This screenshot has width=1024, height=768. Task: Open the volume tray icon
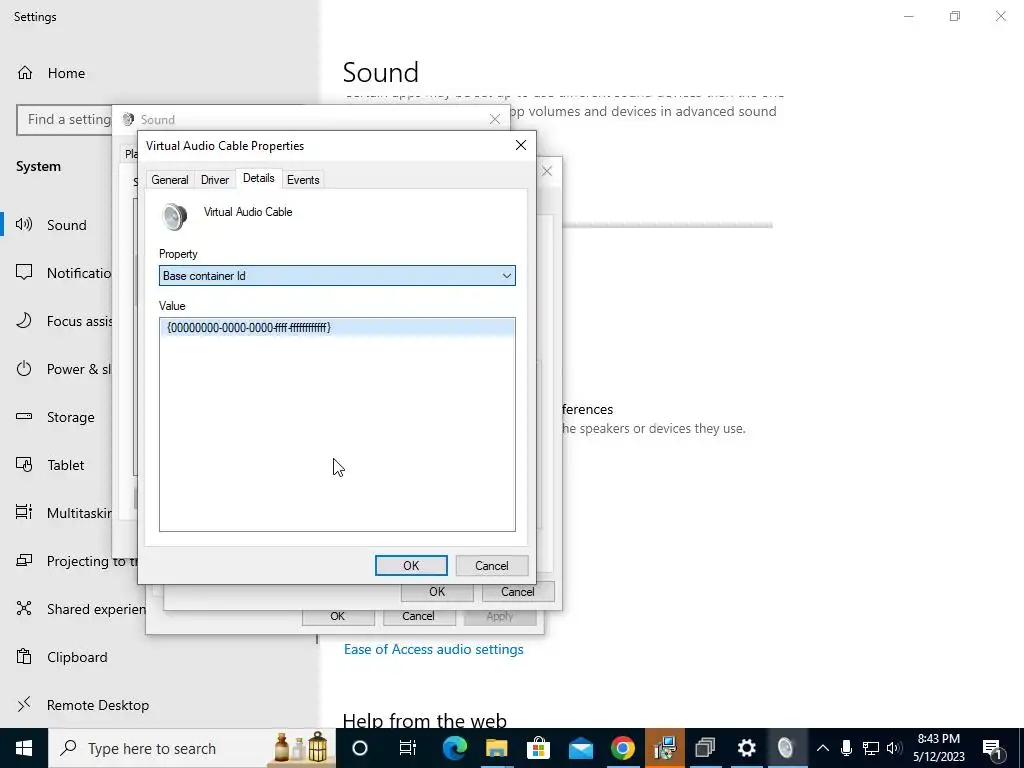pos(894,748)
